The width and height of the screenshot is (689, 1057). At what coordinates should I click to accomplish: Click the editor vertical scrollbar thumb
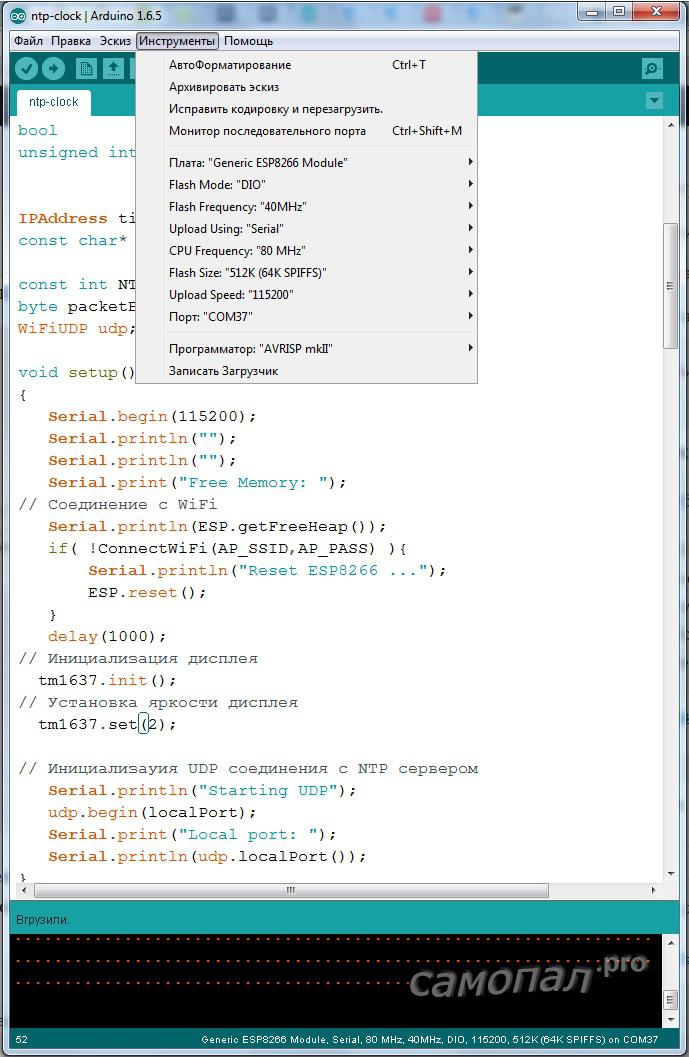(x=670, y=286)
